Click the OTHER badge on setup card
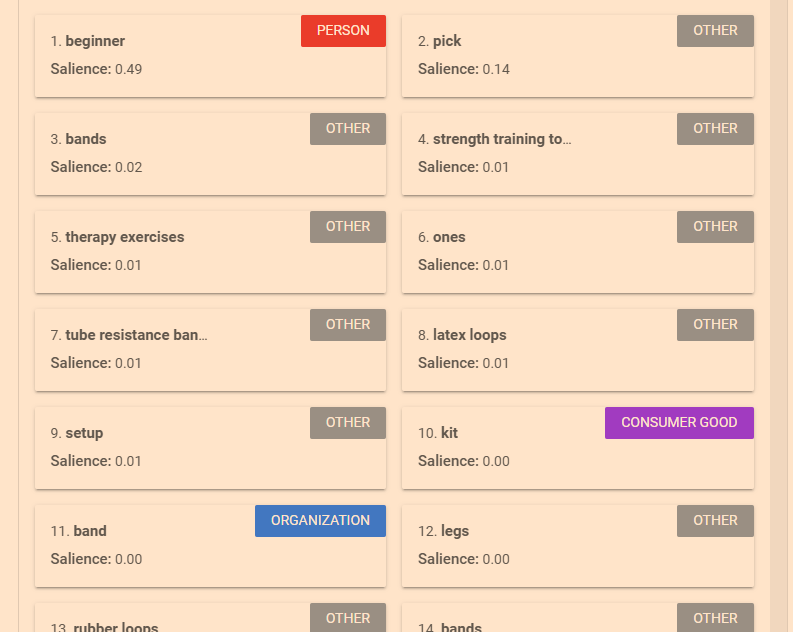Viewport: 793px width, 632px height. click(x=347, y=423)
